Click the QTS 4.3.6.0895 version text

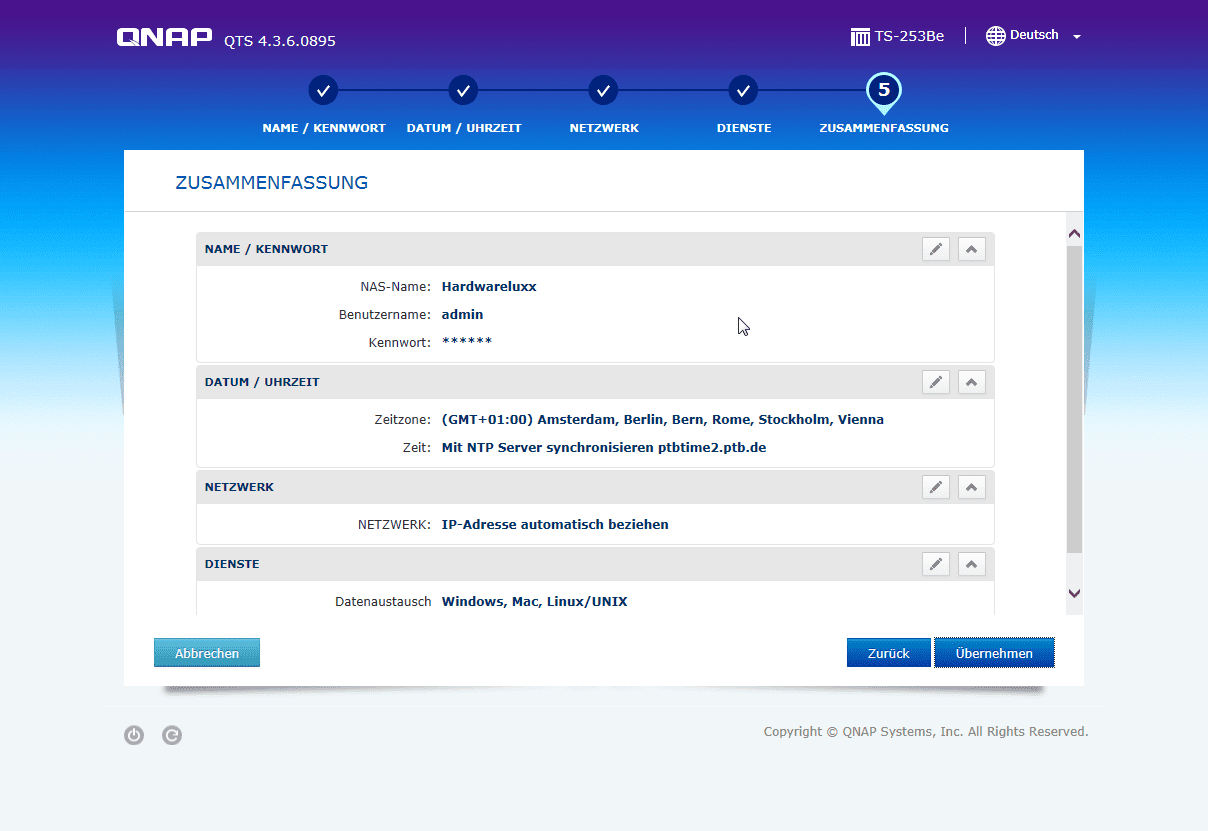point(280,41)
